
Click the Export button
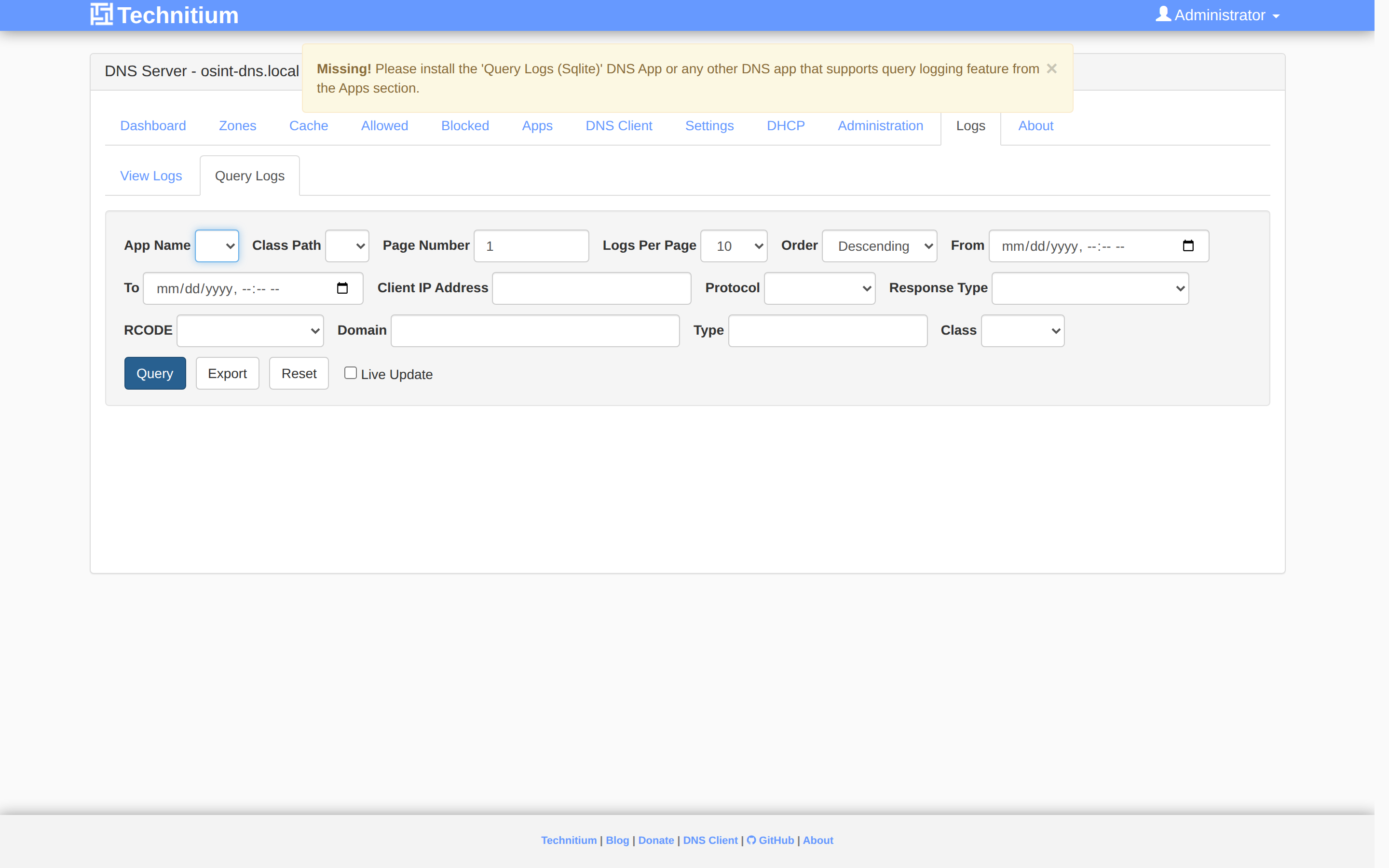click(227, 373)
